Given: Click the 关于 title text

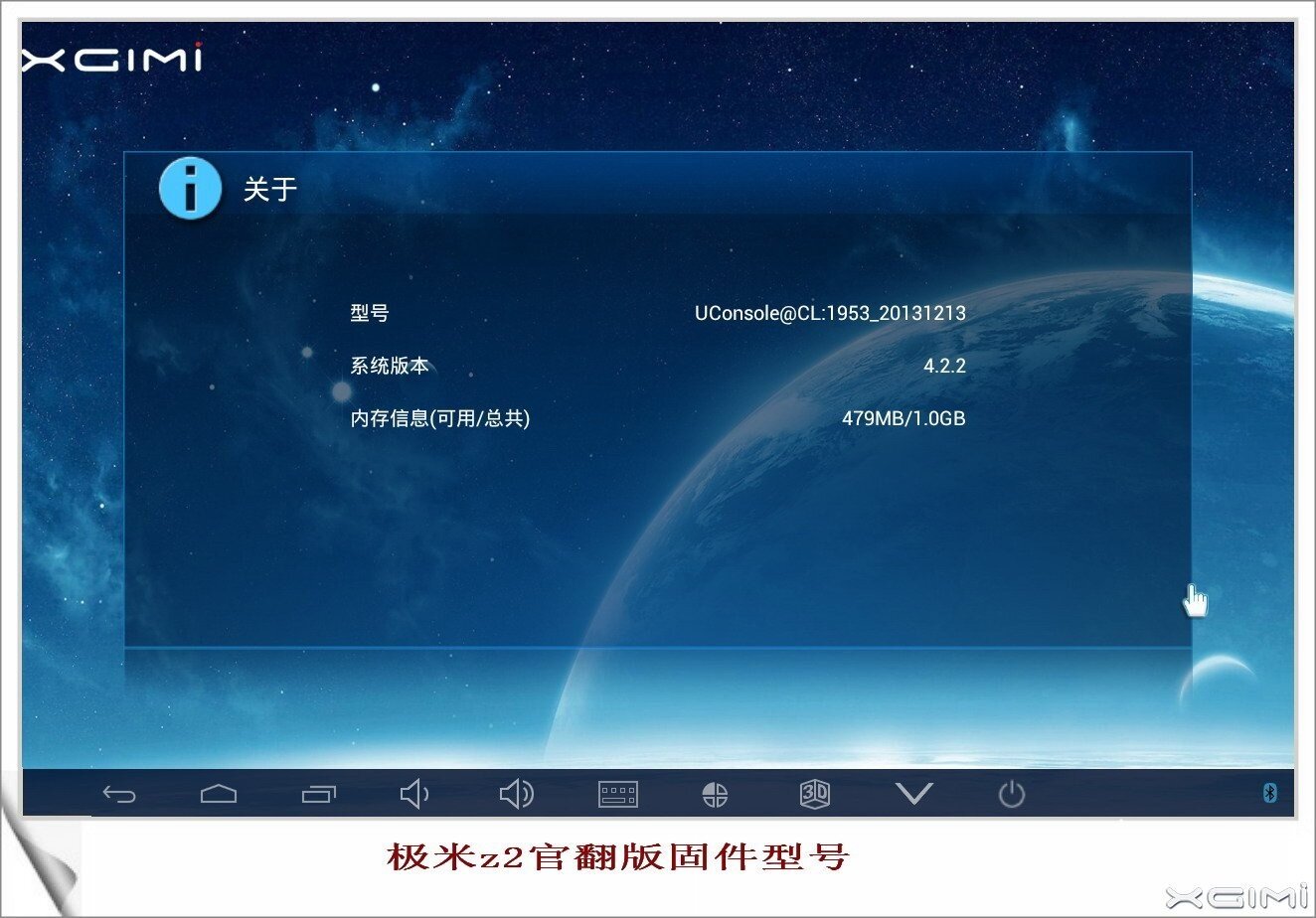Looking at the screenshot, I should [x=270, y=189].
